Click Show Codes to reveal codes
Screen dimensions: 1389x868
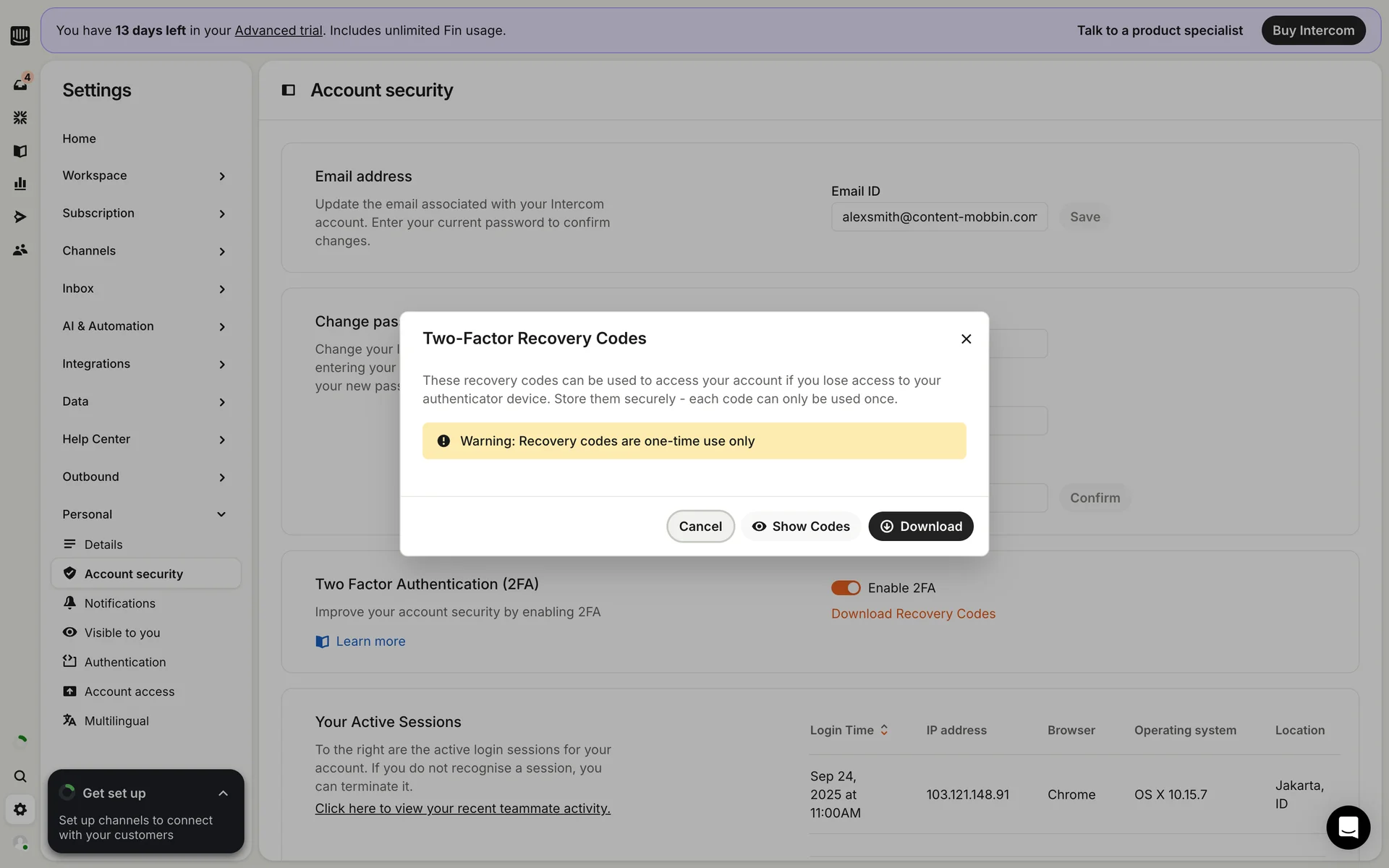click(x=801, y=527)
